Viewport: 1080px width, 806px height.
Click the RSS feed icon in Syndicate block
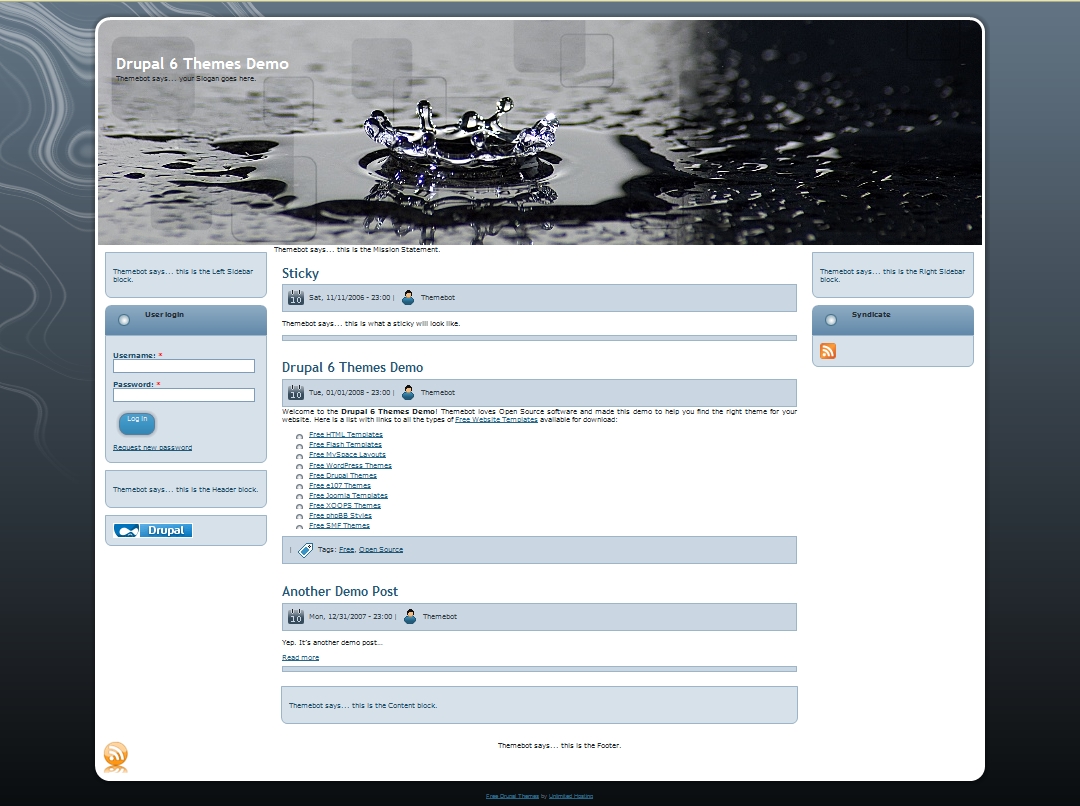click(828, 351)
